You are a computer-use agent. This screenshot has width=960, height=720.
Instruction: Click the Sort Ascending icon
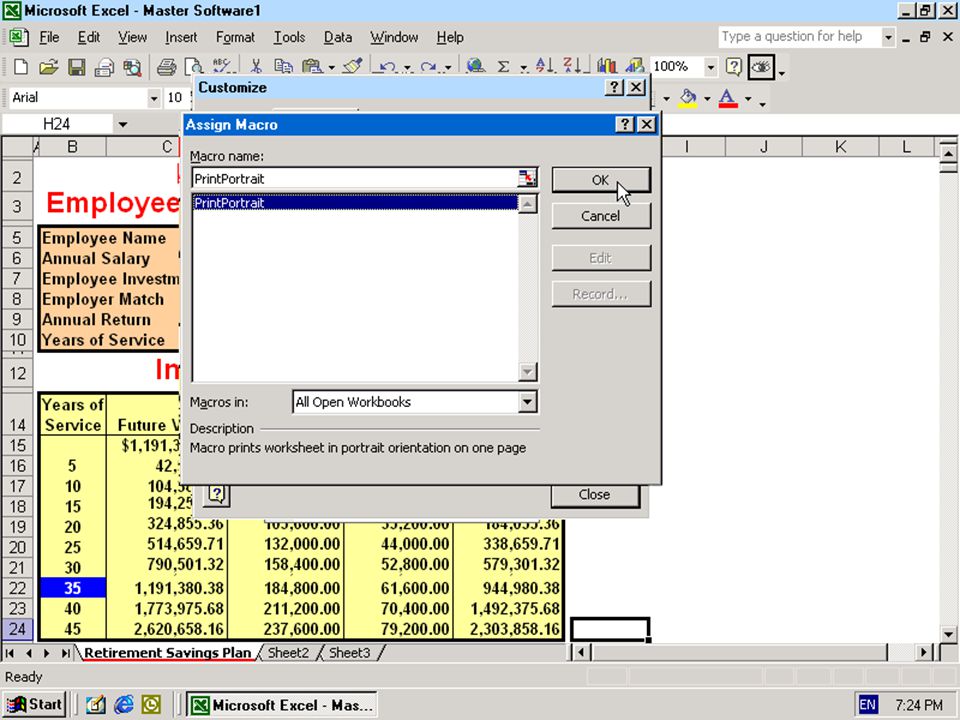(x=544, y=66)
